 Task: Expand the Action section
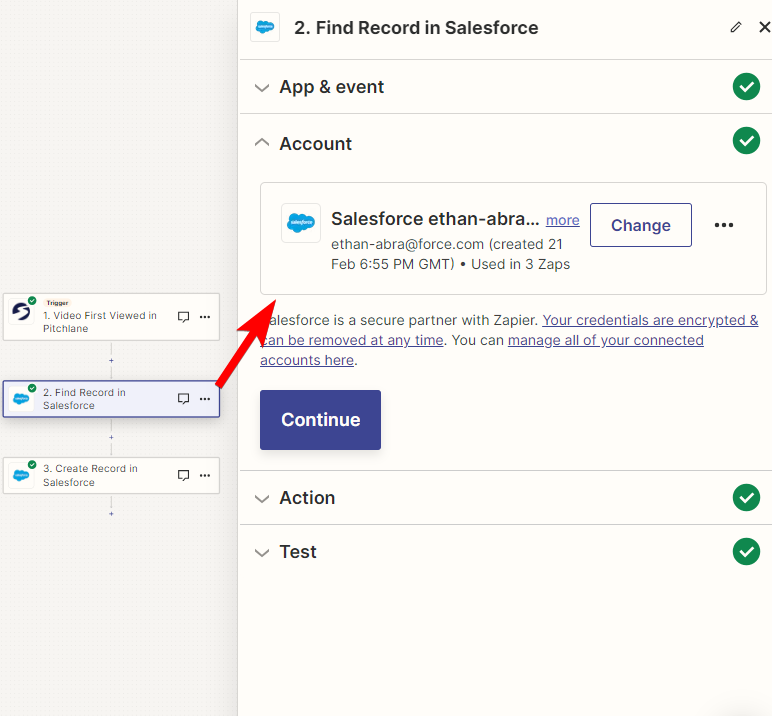tap(506, 498)
